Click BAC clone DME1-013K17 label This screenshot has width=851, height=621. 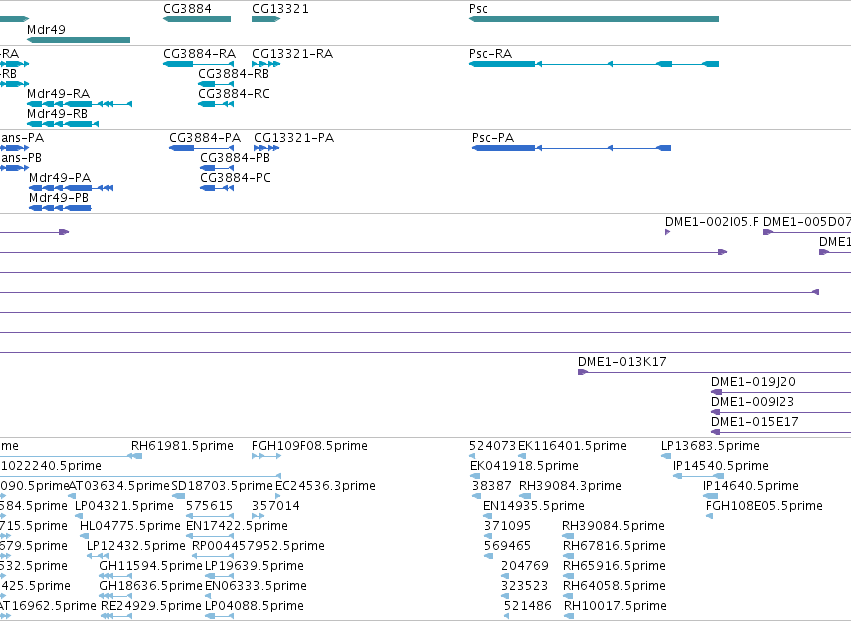pyautogui.click(x=622, y=362)
